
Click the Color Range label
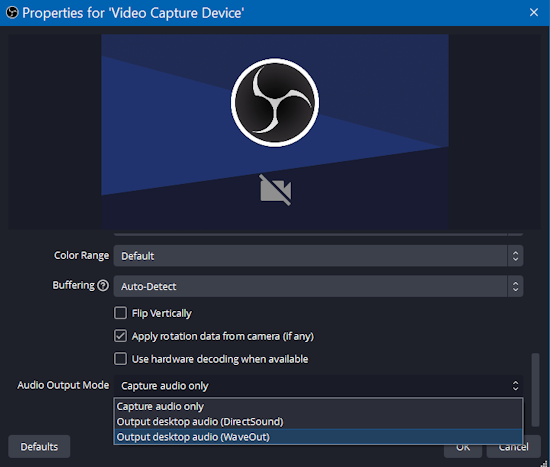click(x=81, y=255)
